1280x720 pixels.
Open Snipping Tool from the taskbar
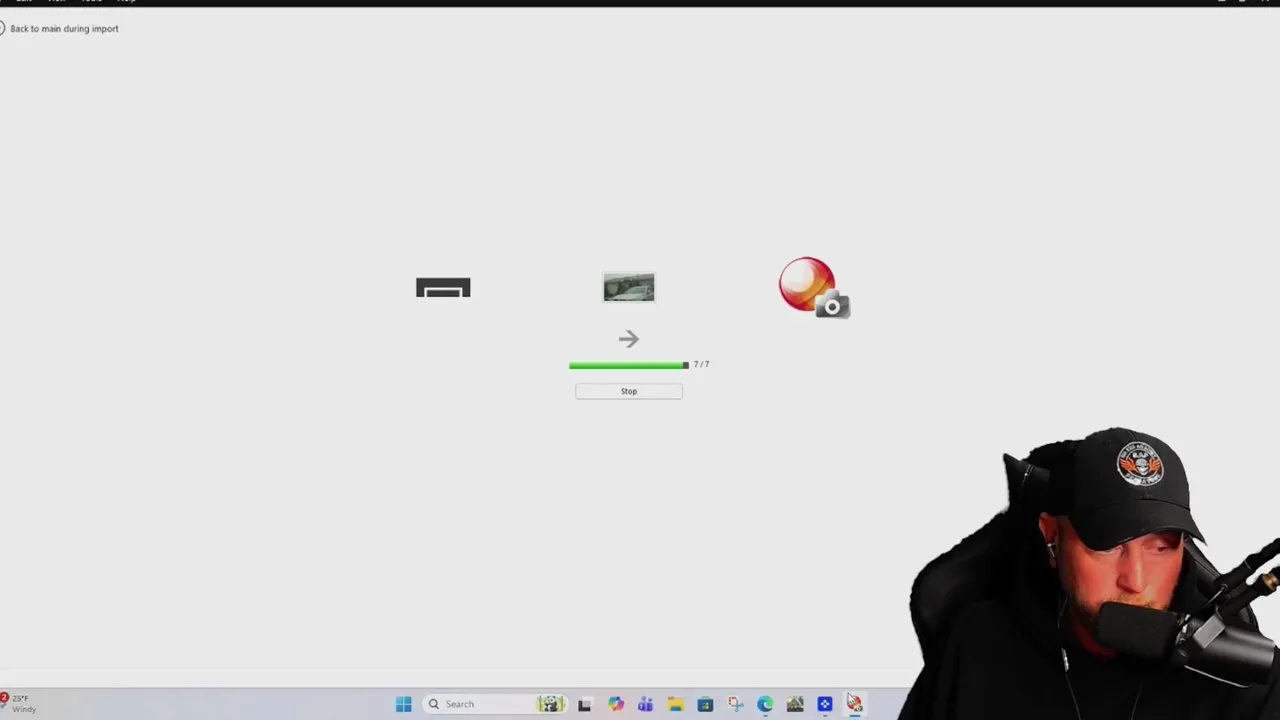[x=735, y=704]
